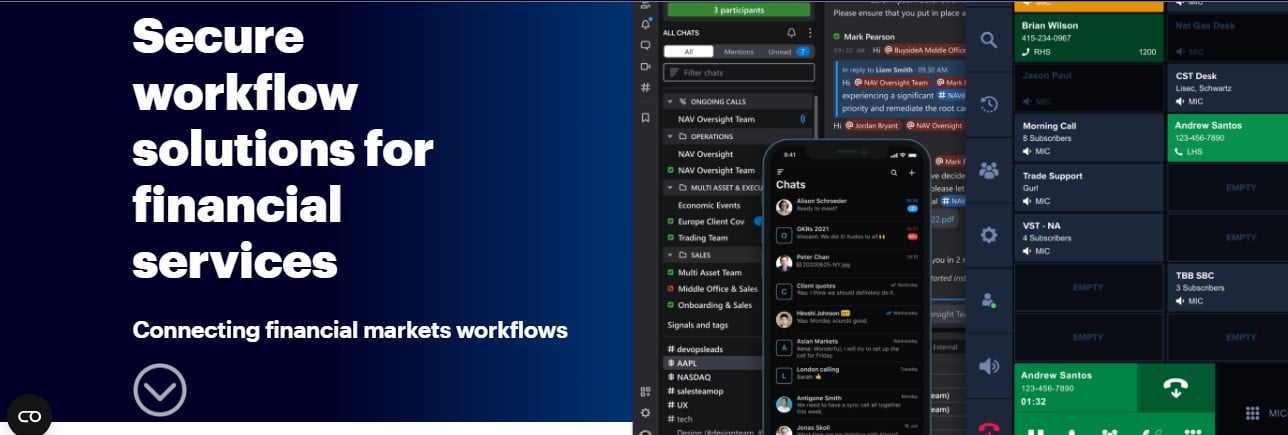Click the Filter chats input field
Screen dimensions: 1288x435
click(745, 72)
